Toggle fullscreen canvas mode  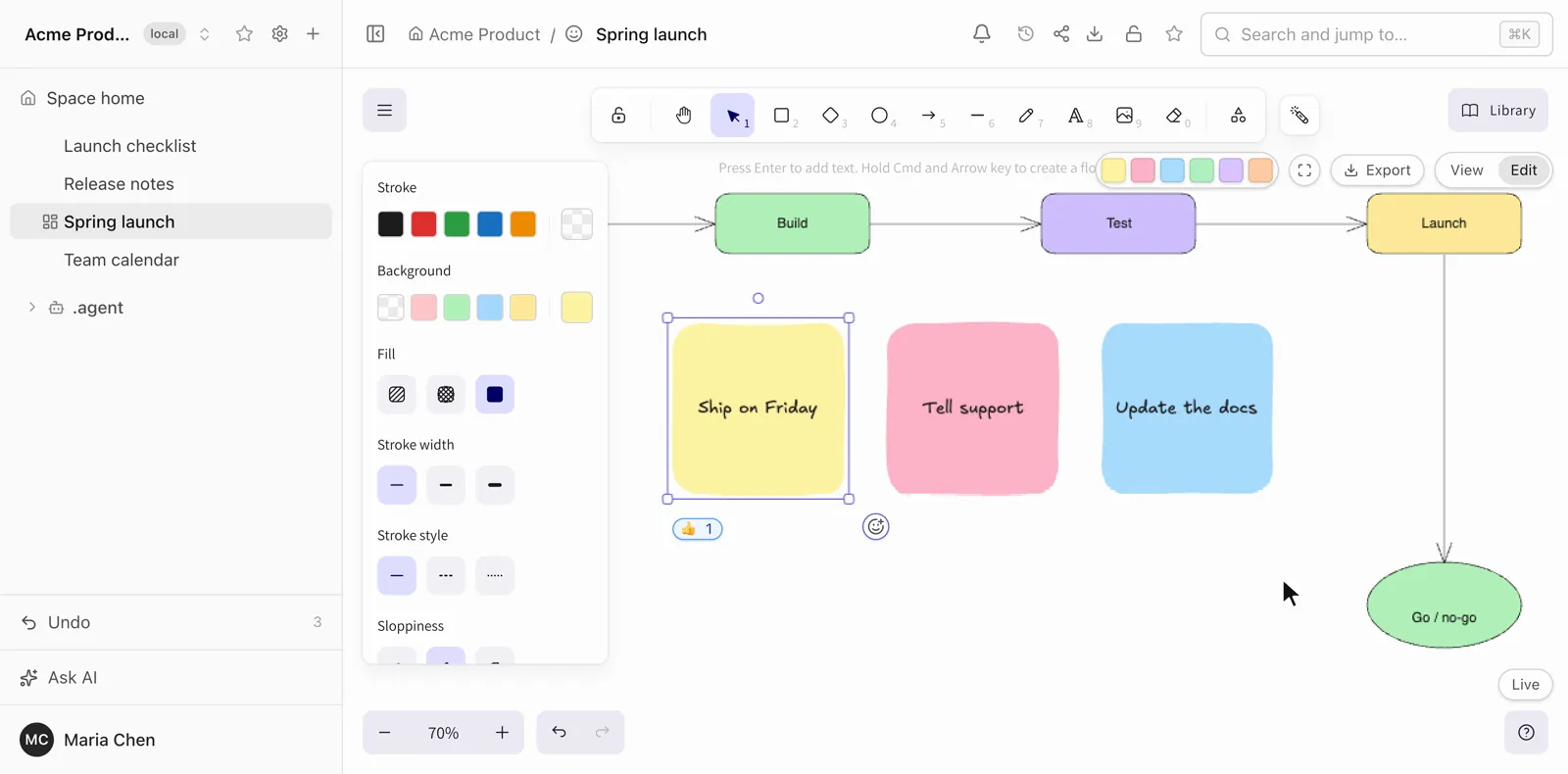coord(1304,170)
